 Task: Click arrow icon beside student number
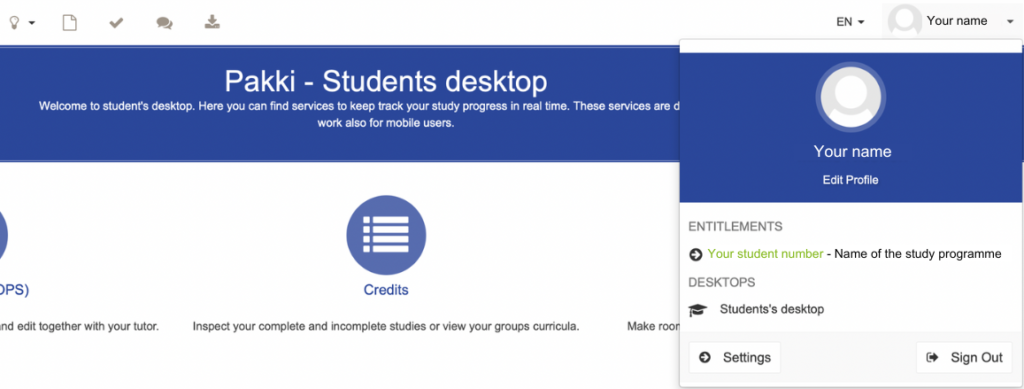(x=696, y=255)
